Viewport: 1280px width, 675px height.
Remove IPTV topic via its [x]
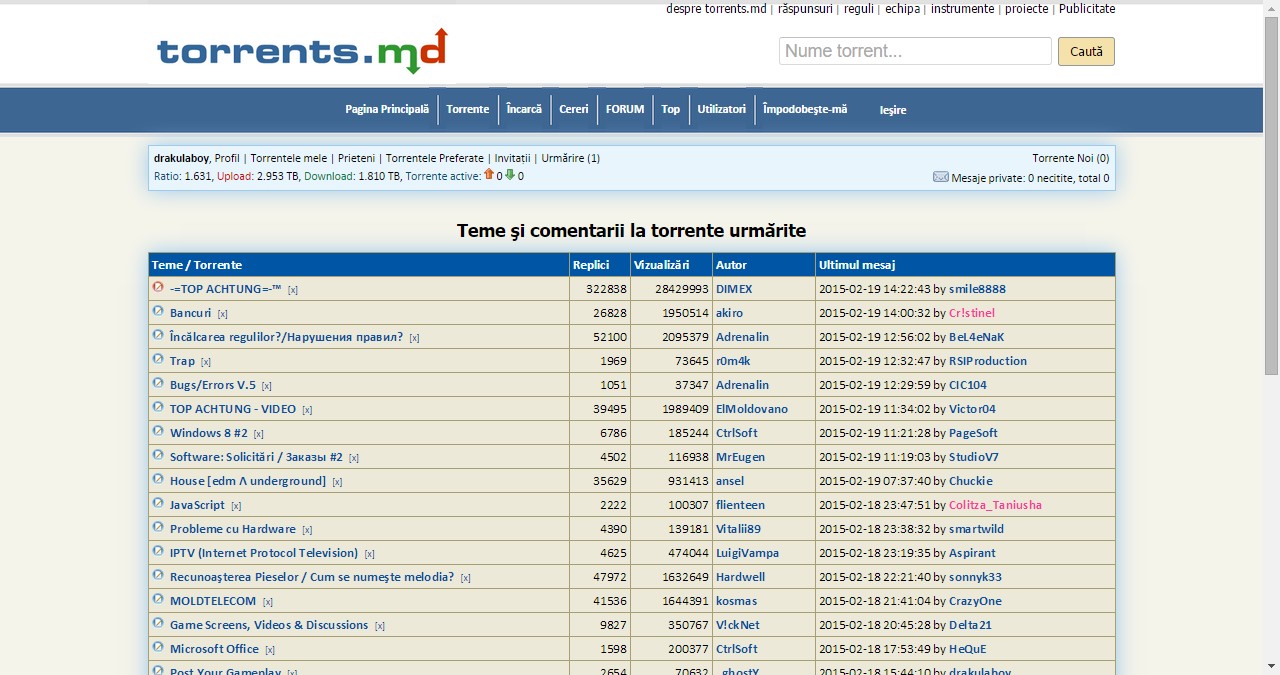[x=369, y=554]
